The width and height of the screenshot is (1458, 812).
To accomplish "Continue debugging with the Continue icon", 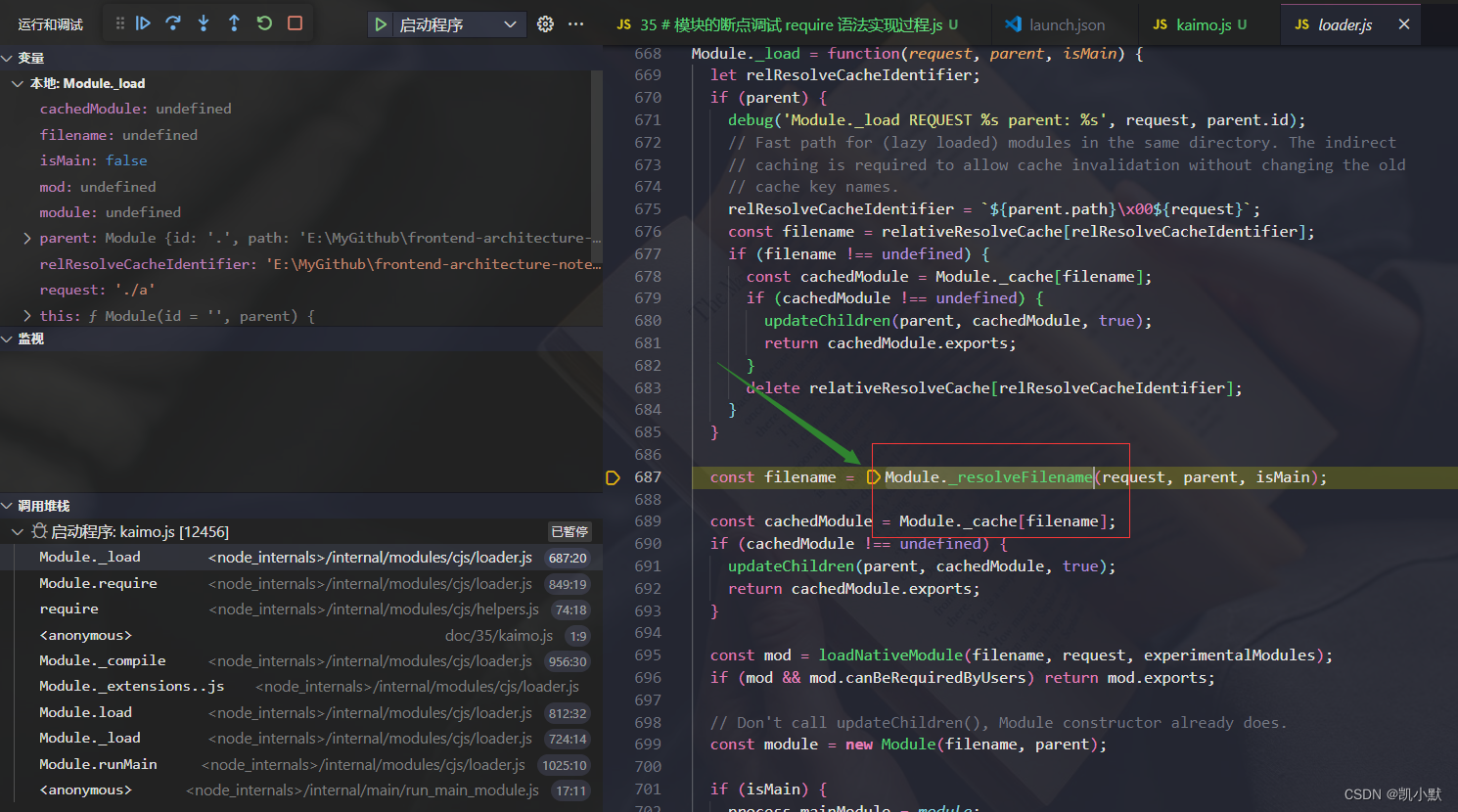I will tap(144, 23).
